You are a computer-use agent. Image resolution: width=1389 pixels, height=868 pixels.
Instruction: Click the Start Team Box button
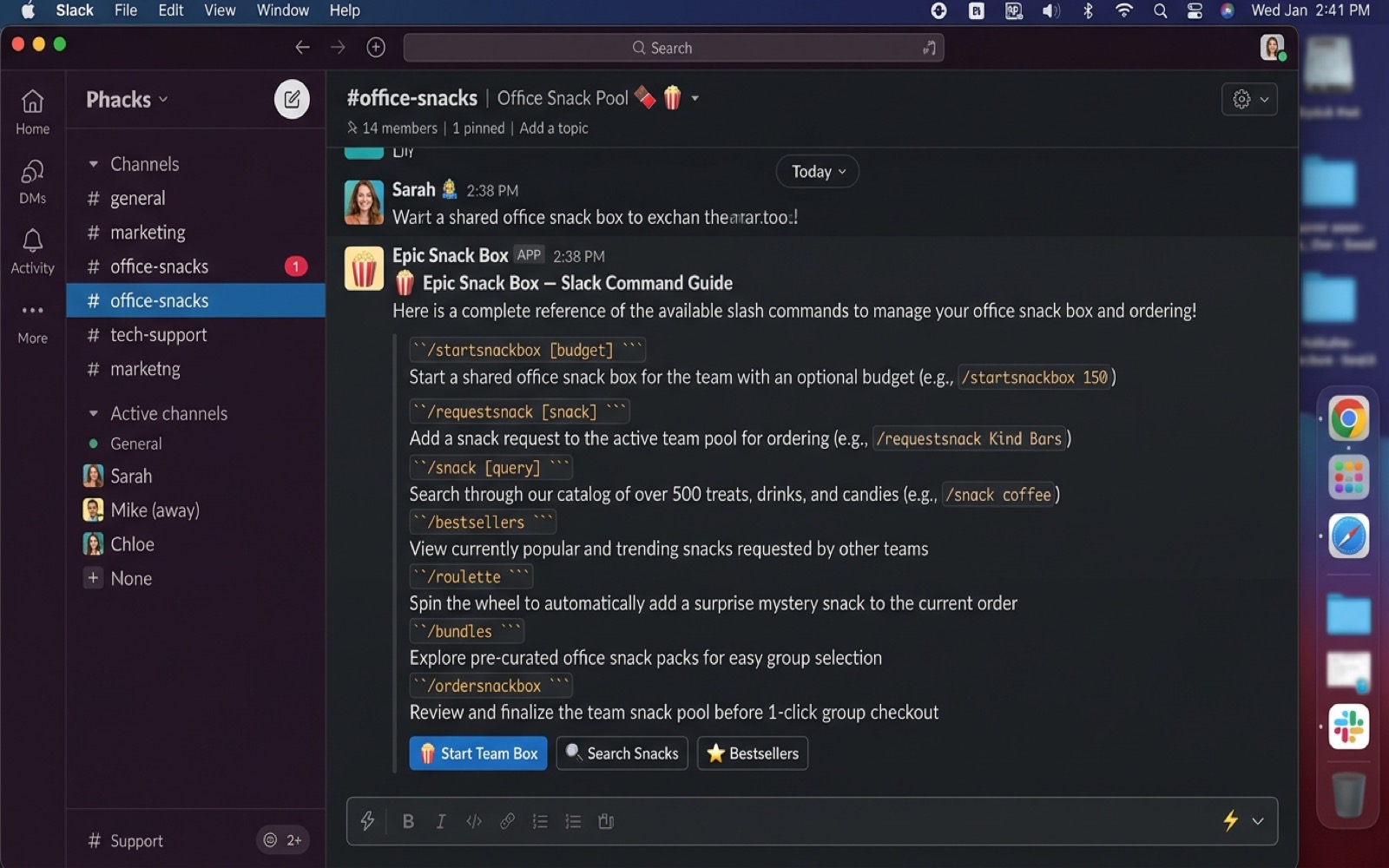pyautogui.click(x=478, y=753)
